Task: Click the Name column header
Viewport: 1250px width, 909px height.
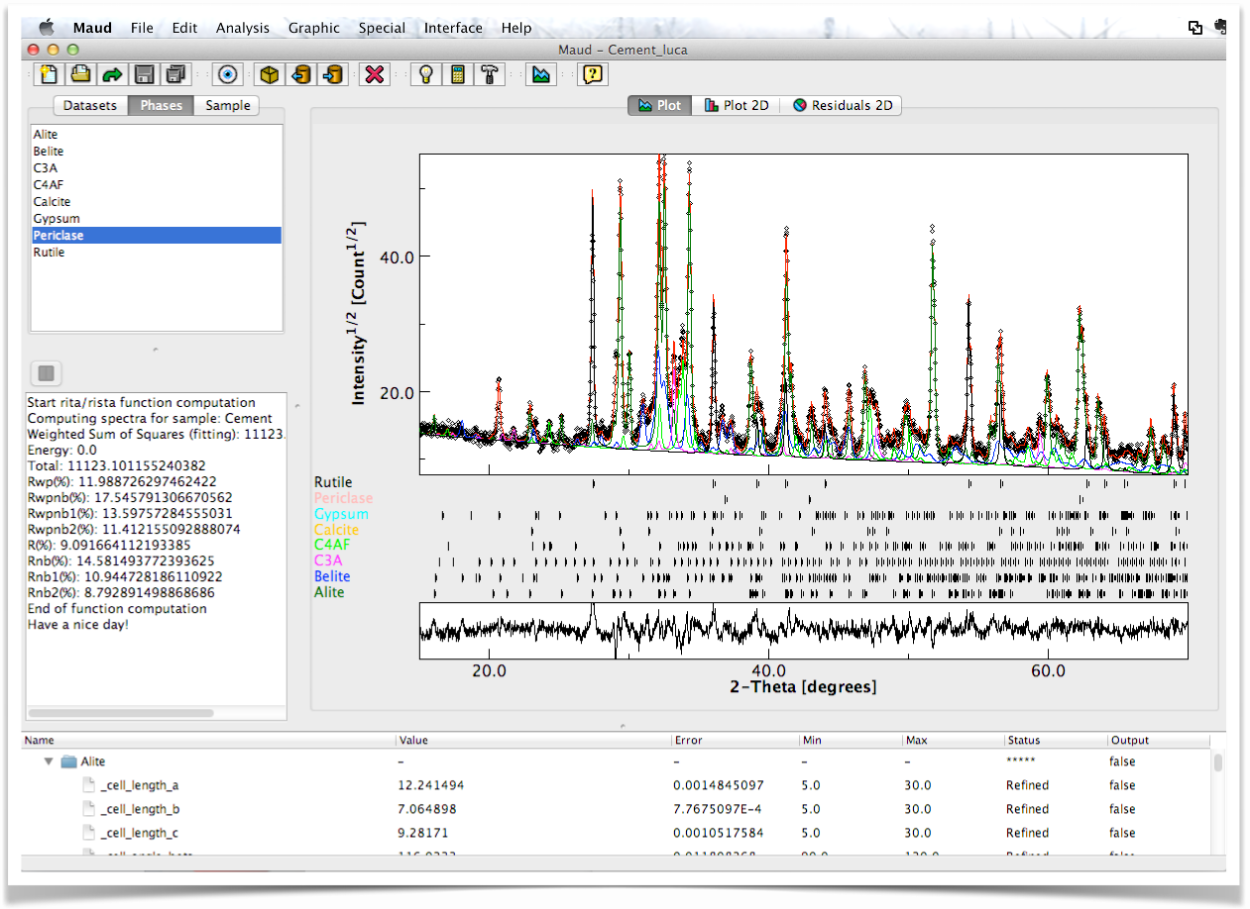Action: coord(208,741)
